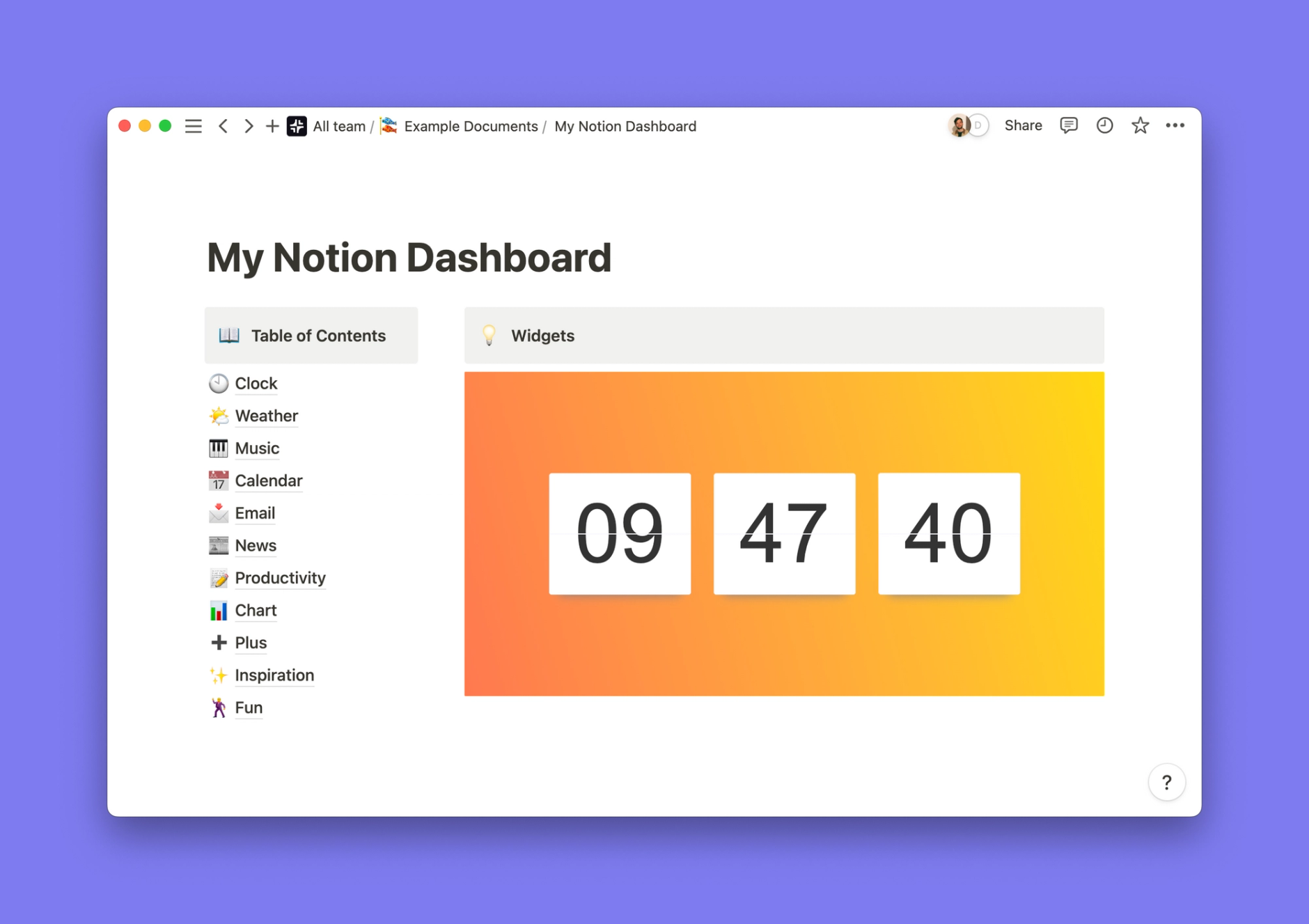Select My Notion Dashboard breadcrumb
The height and width of the screenshot is (924, 1309).
click(625, 126)
